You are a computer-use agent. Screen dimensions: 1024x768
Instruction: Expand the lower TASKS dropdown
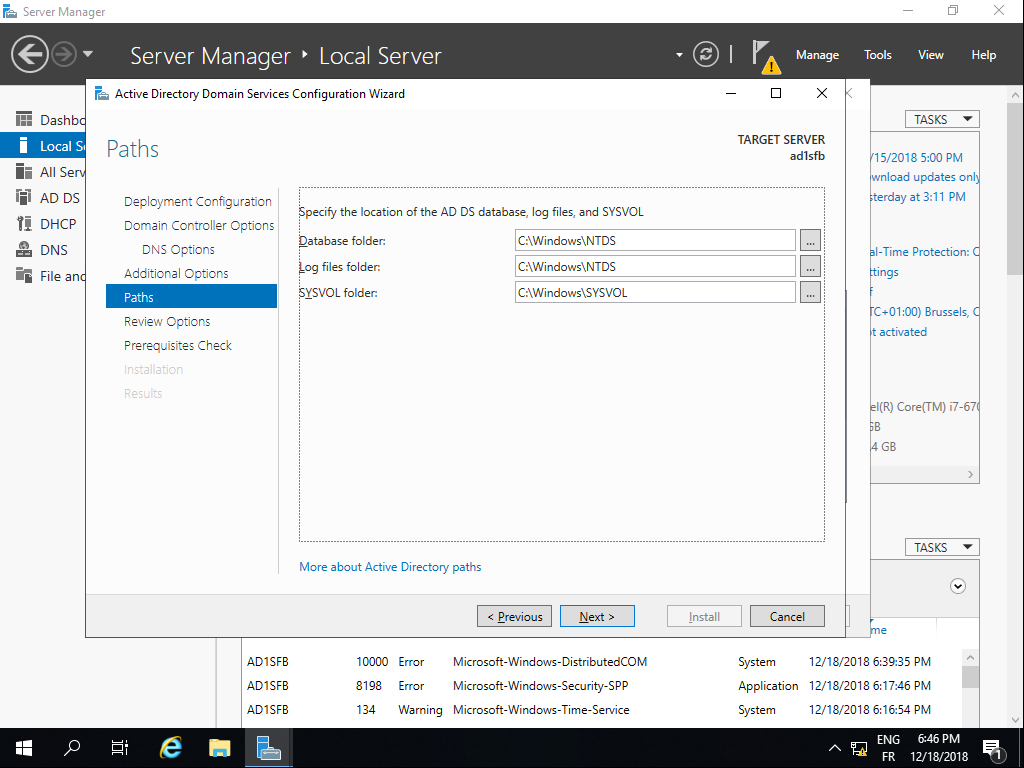pyautogui.click(x=942, y=547)
